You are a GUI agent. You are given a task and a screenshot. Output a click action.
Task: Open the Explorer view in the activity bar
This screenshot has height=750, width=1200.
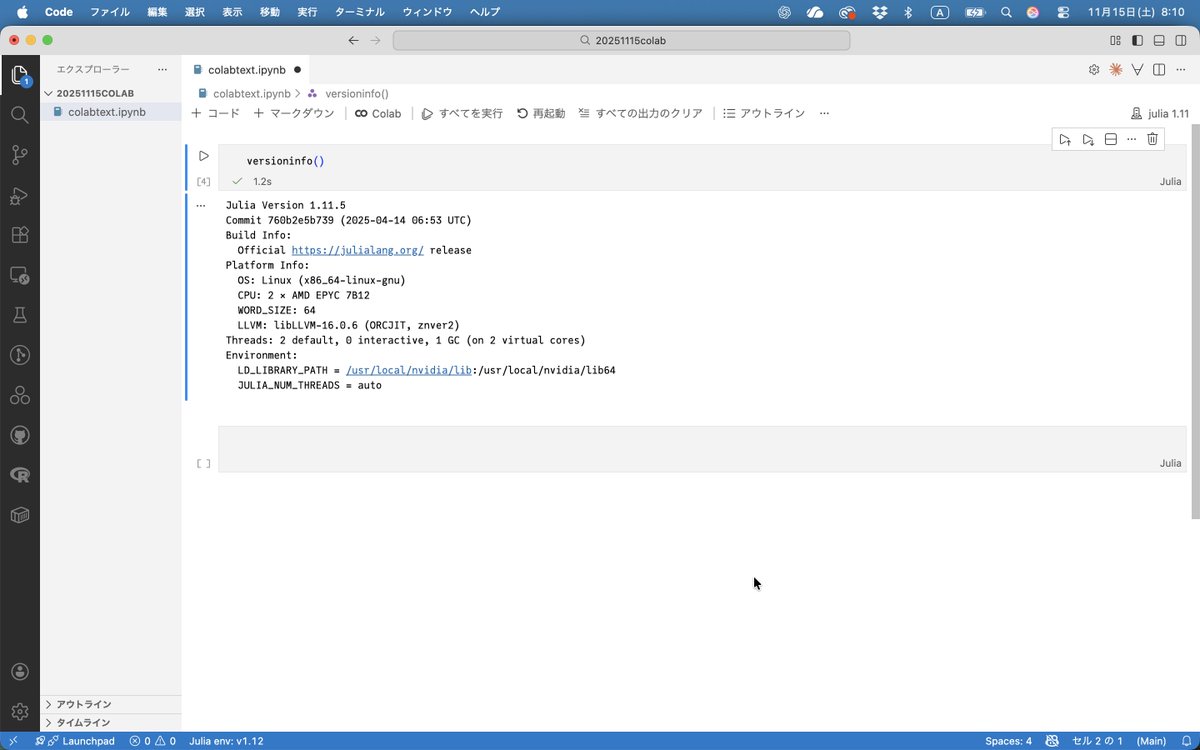click(19, 75)
